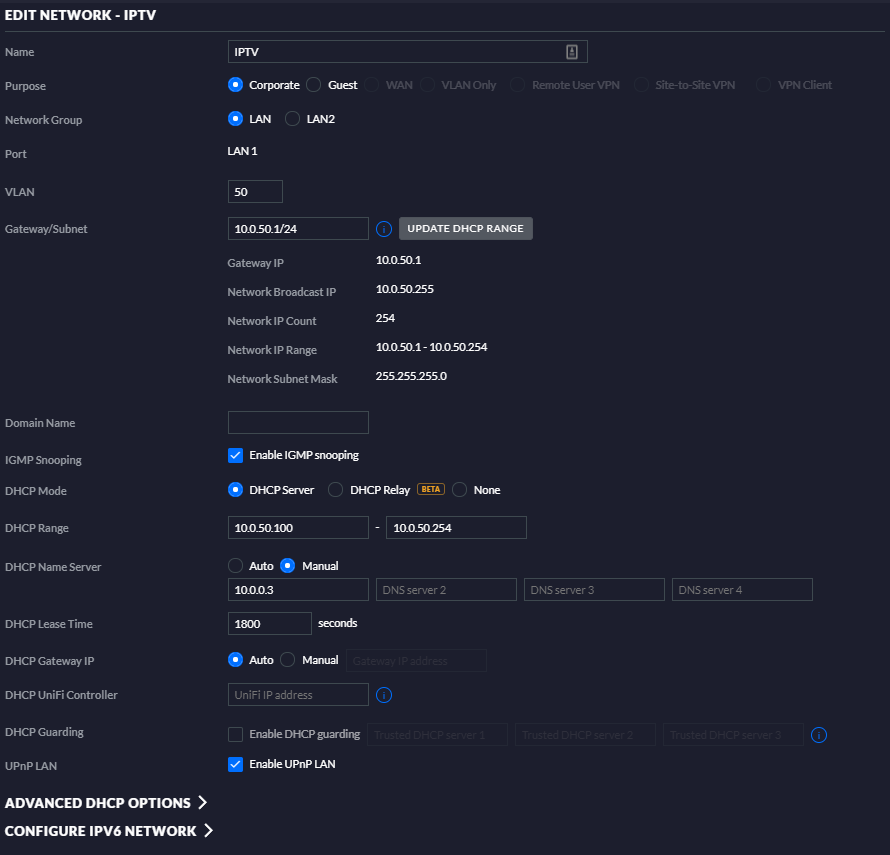
Task: Click the info icon beside Trusted DHCP server 3
Action: point(819,734)
